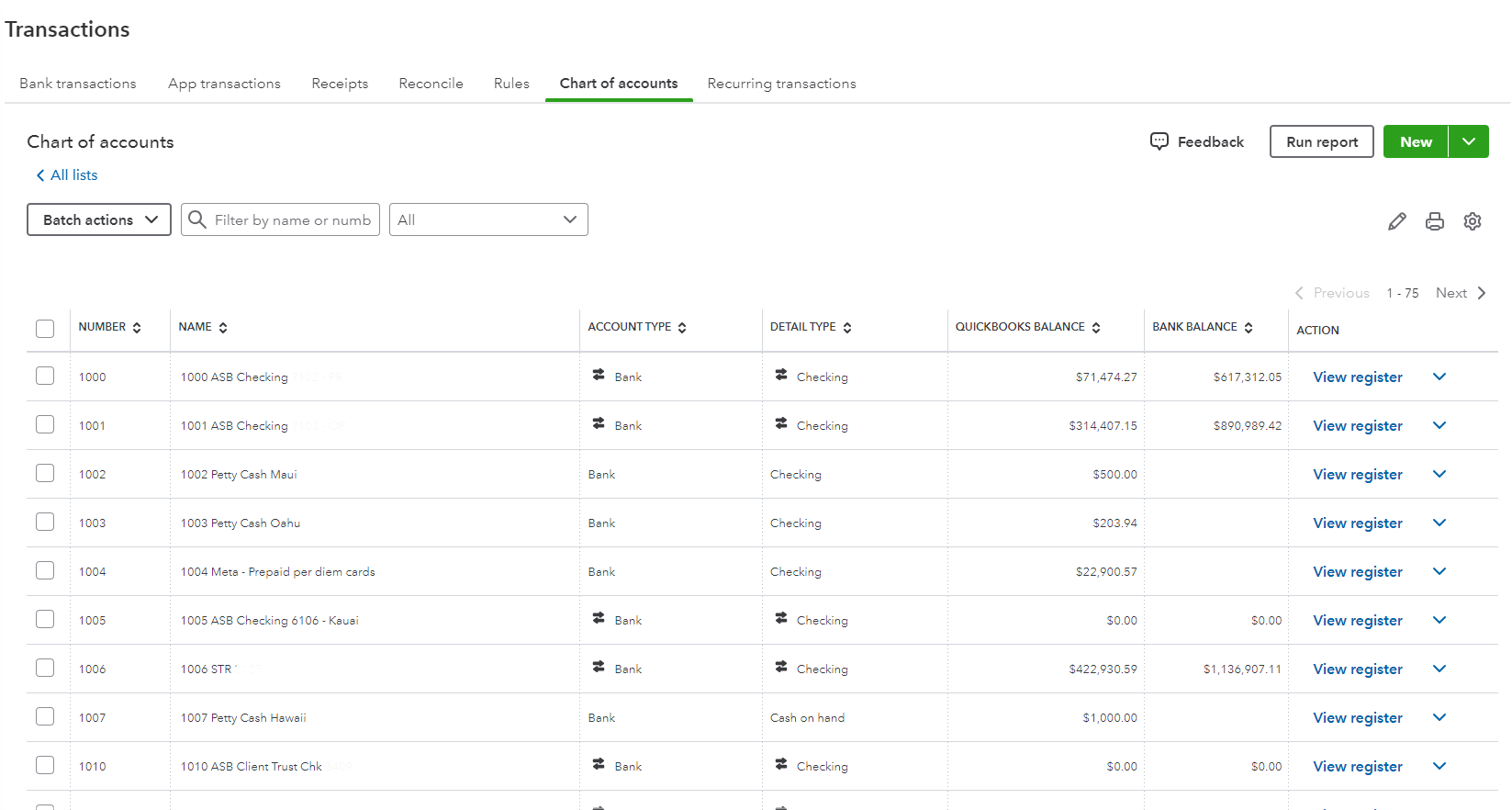The width and height of the screenshot is (1512, 810).
Task: Click the Feedback speech bubble icon
Action: 1159,141
